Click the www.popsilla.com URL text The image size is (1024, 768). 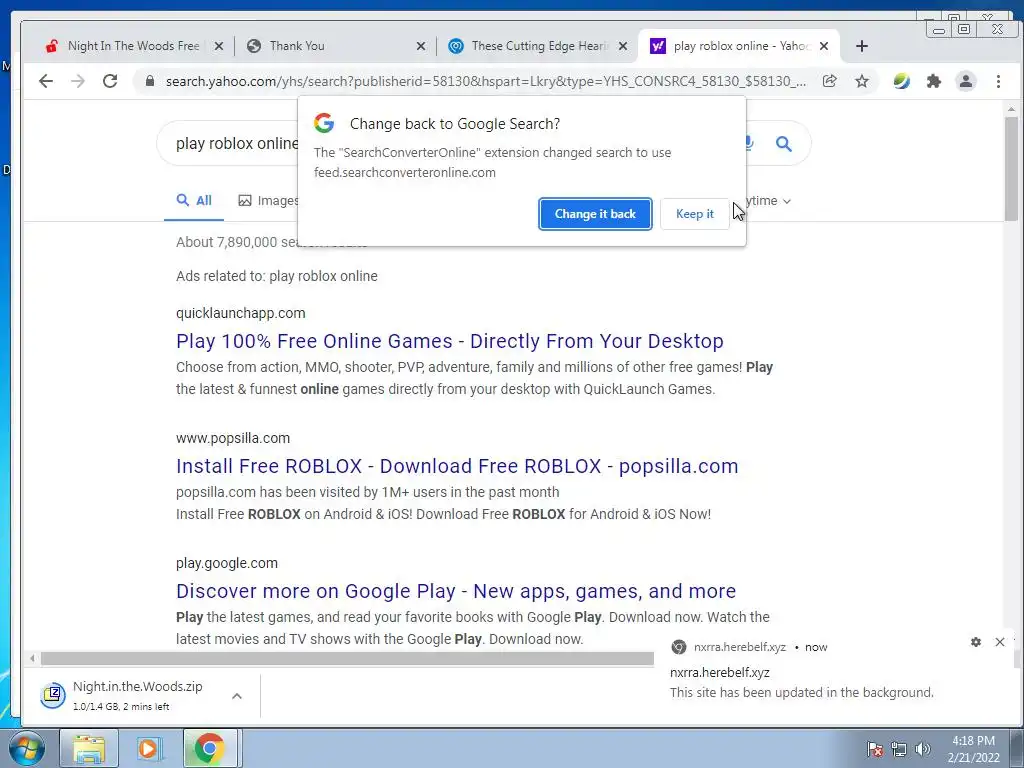click(x=232, y=438)
